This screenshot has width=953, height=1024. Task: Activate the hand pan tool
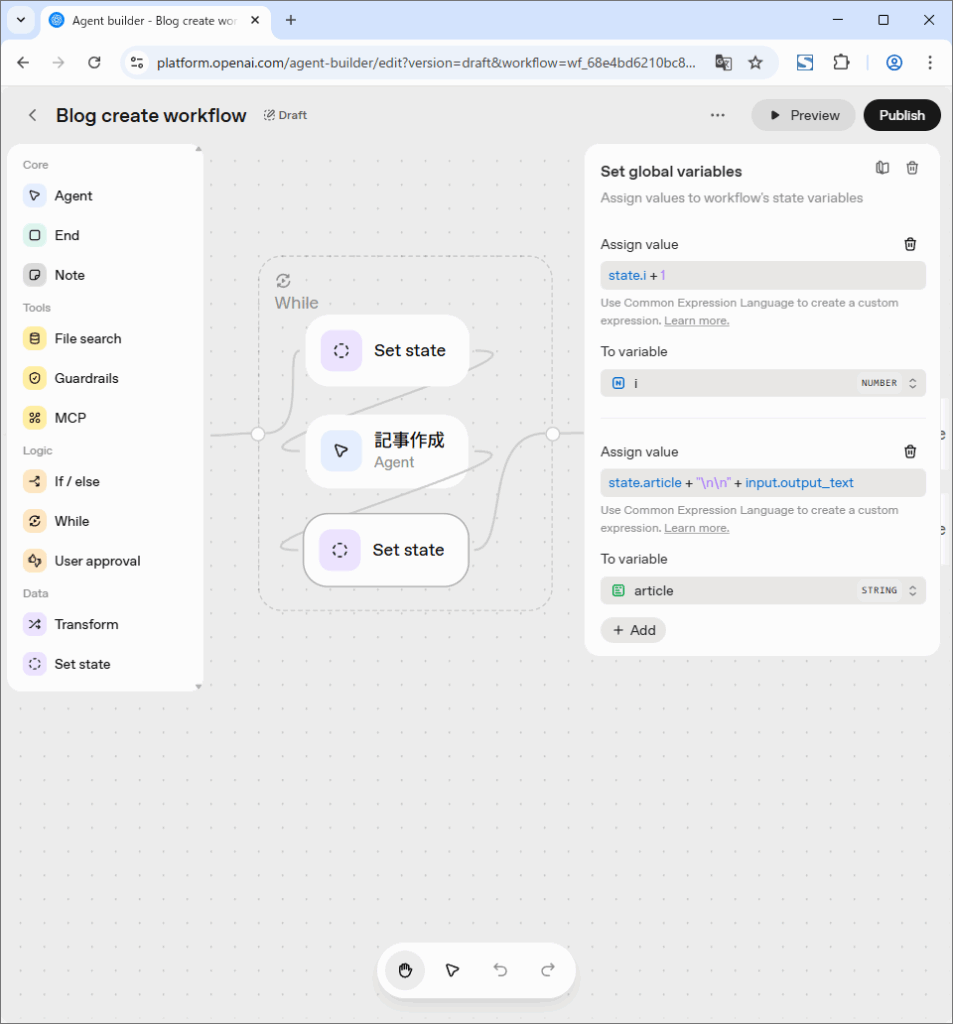click(x=405, y=970)
